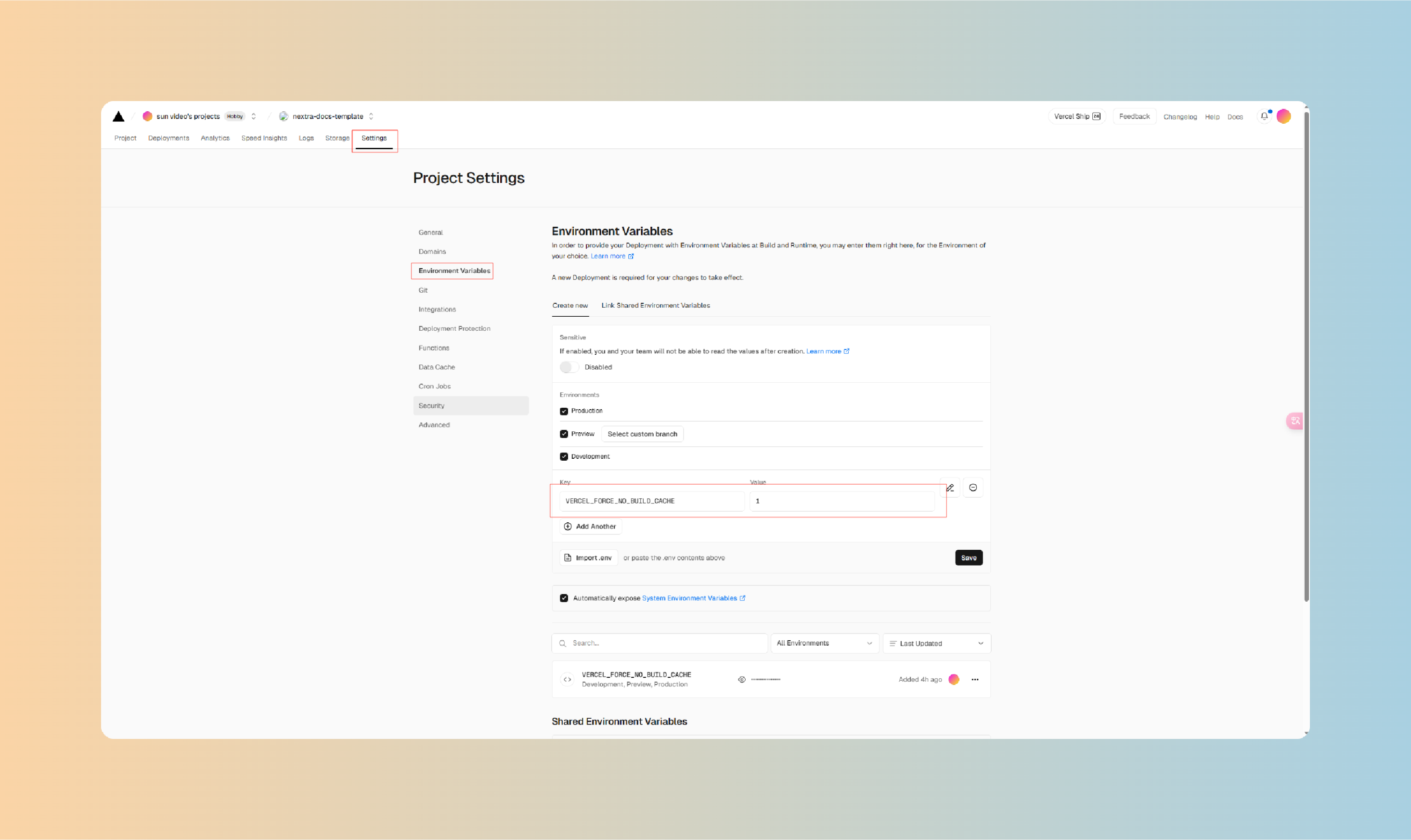Open the Project tab
Viewport: 1411px width, 840px height.
[x=125, y=138]
